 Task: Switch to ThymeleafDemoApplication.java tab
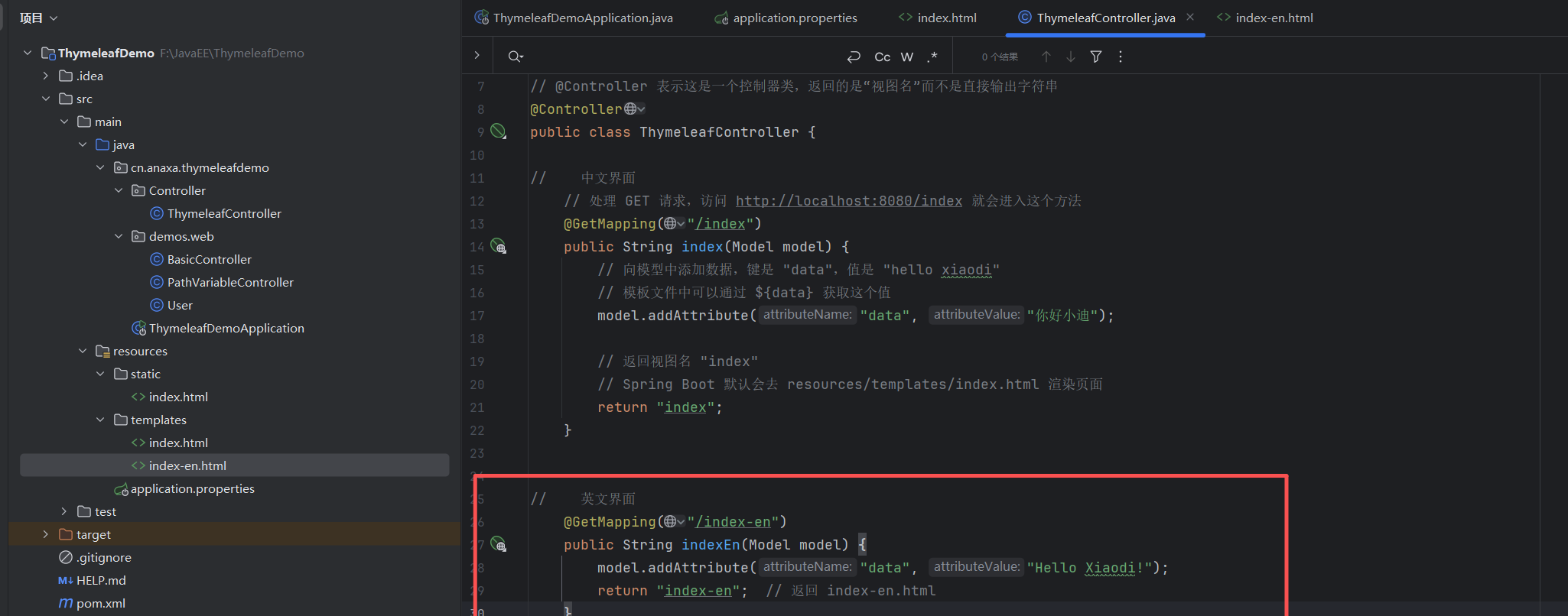[574, 18]
